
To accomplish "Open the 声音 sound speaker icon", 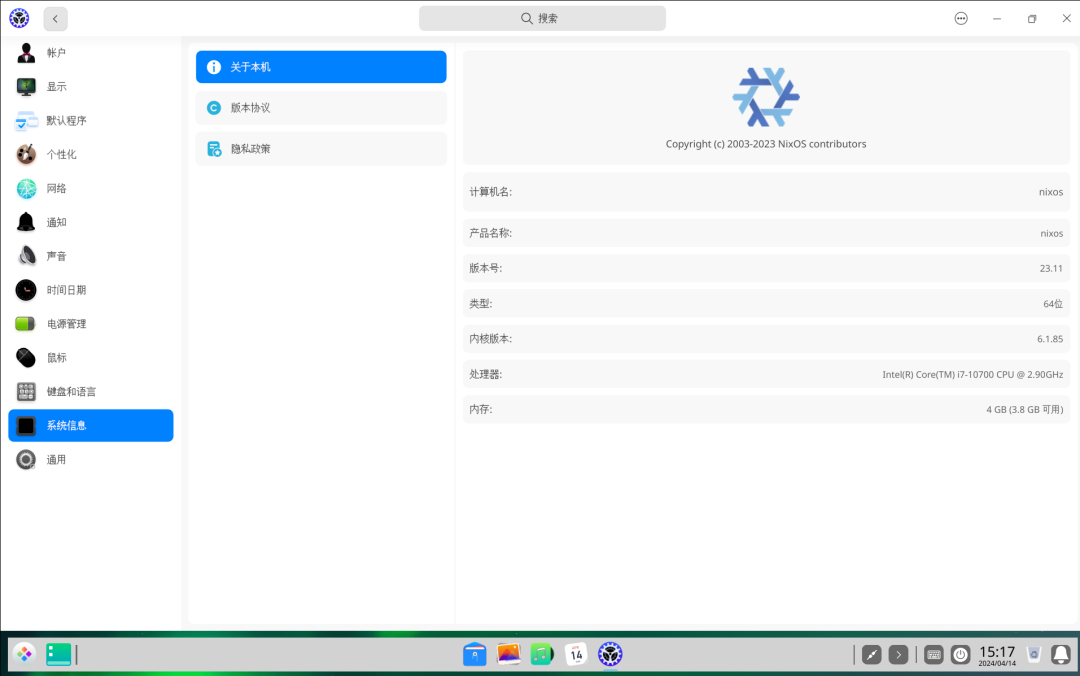I will point(26,256).
